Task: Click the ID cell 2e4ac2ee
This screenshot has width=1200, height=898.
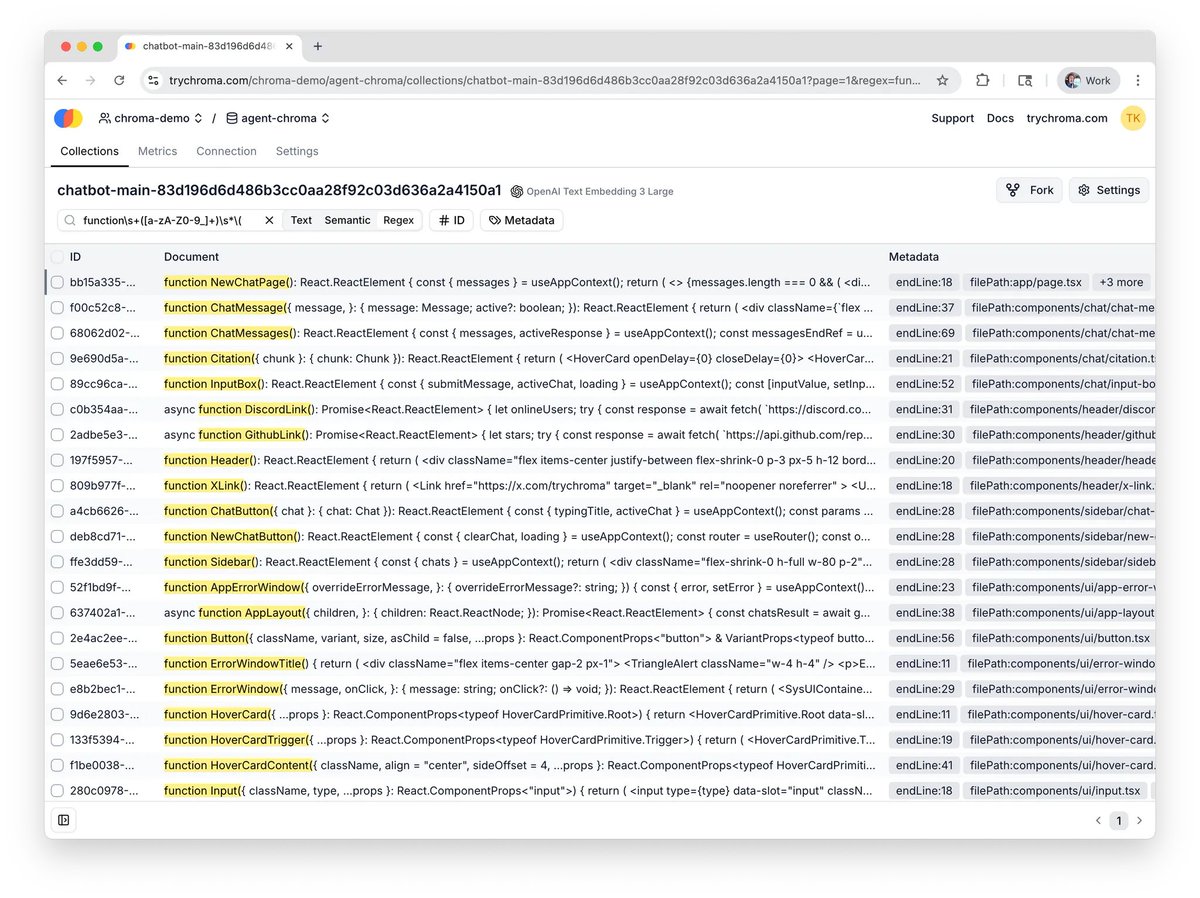Action: [x=102, y=638]
